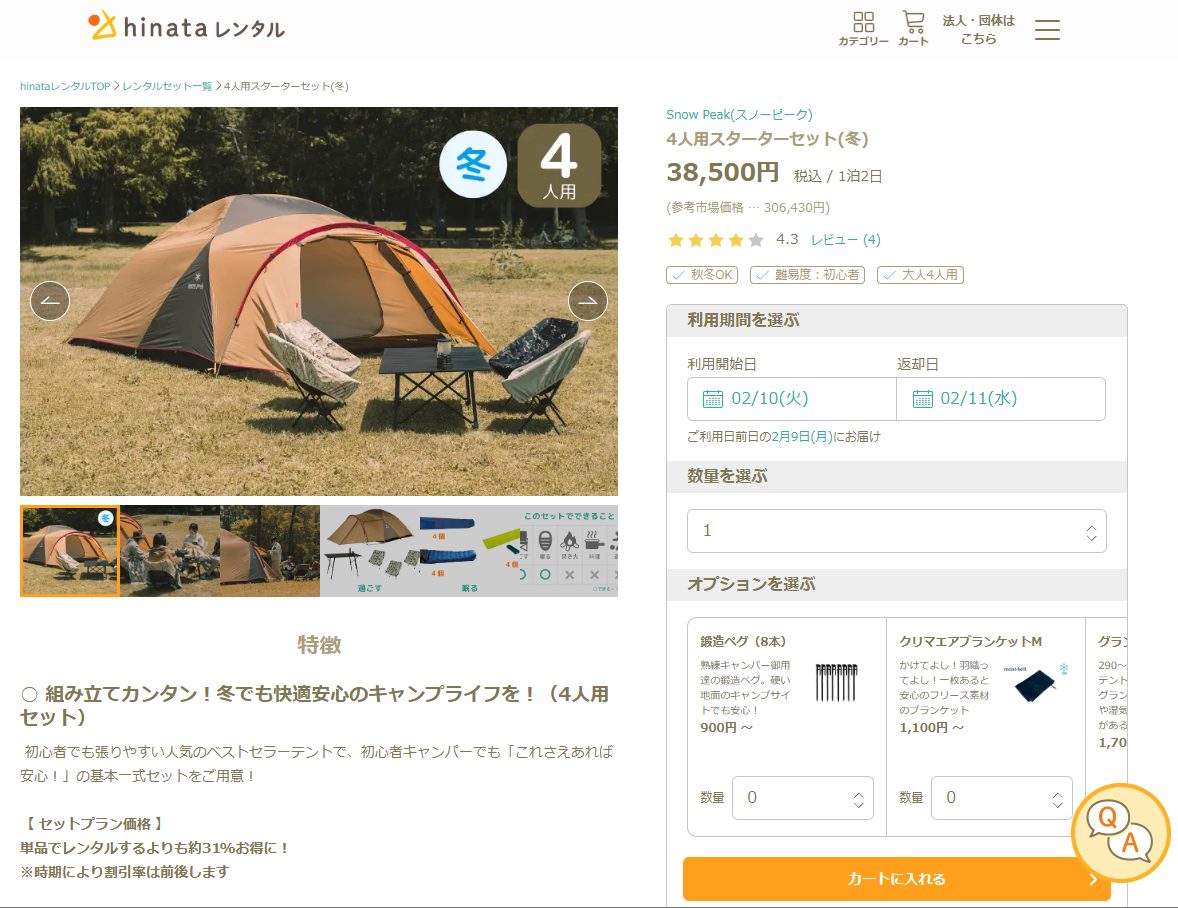Click the 大人4人用 tag

tap(920, 274)
